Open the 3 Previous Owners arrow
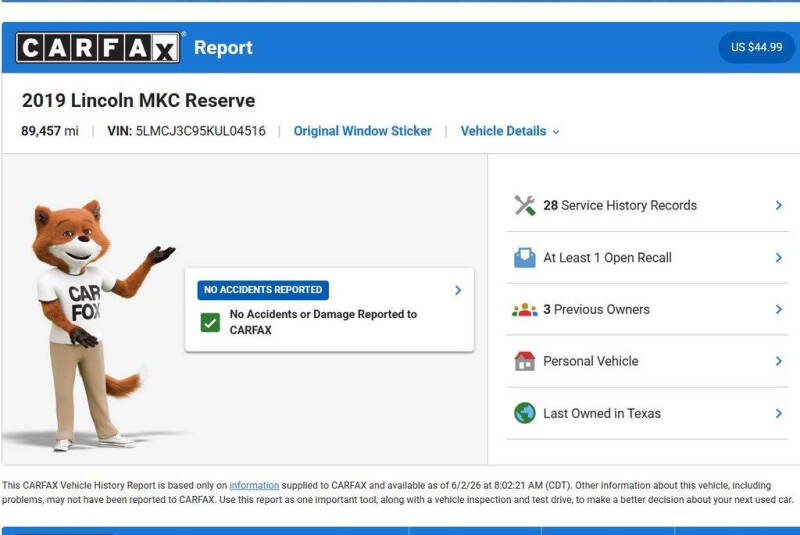Screen dimensions: 800x535 click(x=779, y=310)
